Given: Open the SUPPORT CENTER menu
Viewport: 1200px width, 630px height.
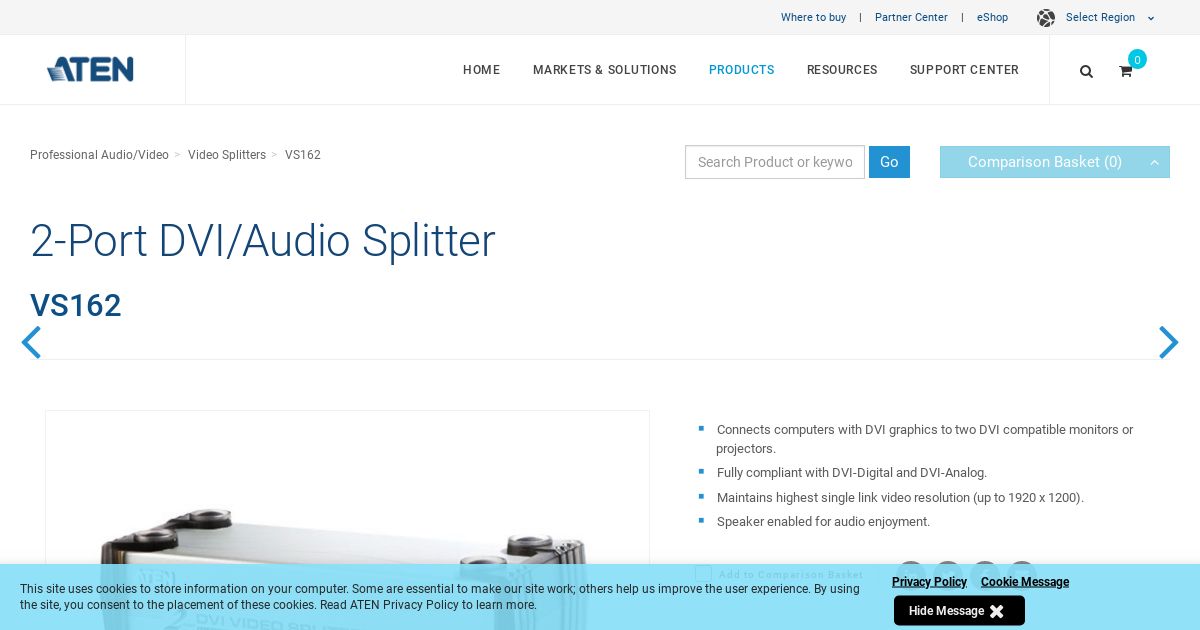Looking at the screenshot, I should click(x=964, y=70).
